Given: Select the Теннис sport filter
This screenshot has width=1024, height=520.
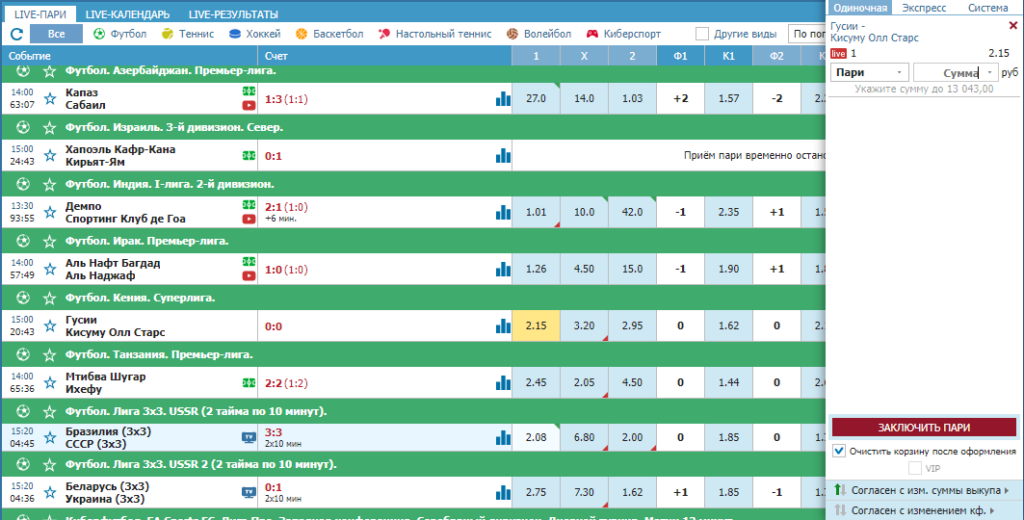Looking at the screenshot, I should point(187,34).
